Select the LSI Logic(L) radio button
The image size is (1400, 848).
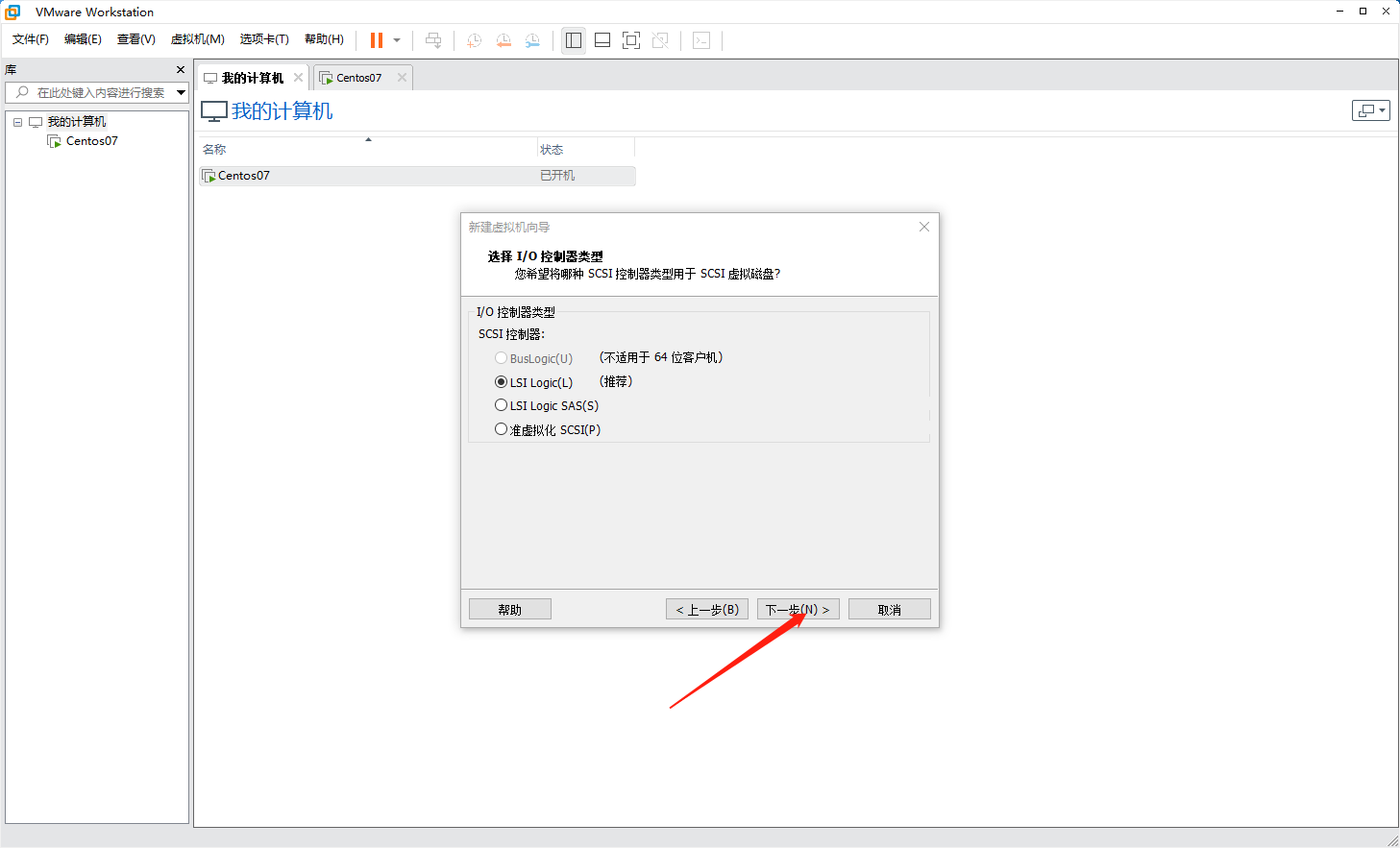[501, 382]
